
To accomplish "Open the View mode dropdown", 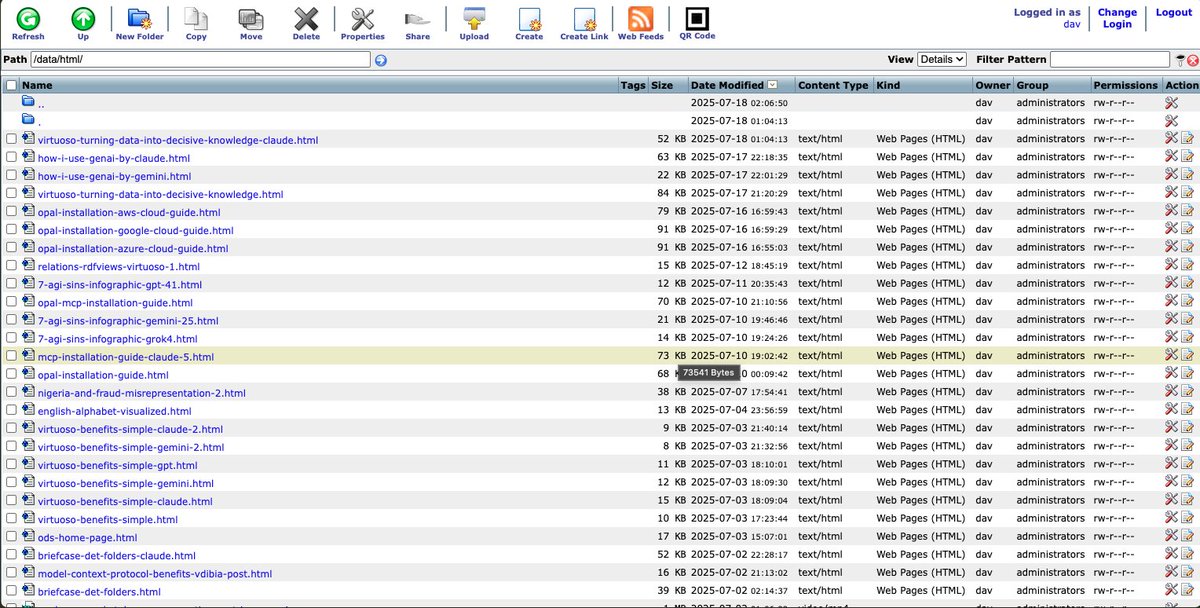I will click(942, 60).
